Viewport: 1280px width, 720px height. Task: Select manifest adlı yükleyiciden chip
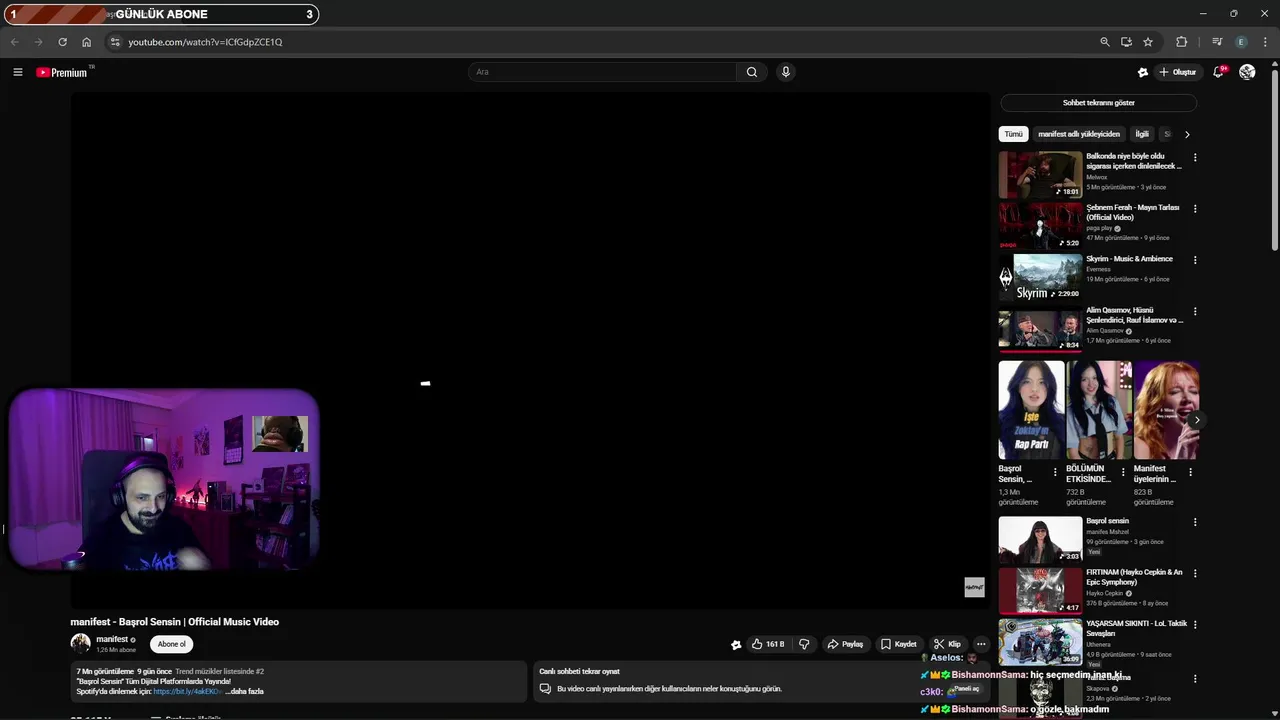click(x=1079, y=134)
